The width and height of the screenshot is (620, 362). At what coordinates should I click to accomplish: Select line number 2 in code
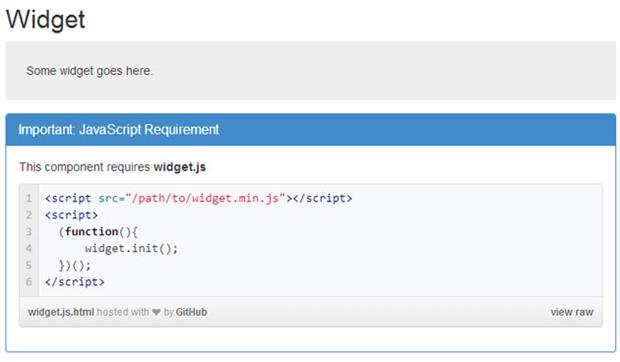click(x=28, y=215)
